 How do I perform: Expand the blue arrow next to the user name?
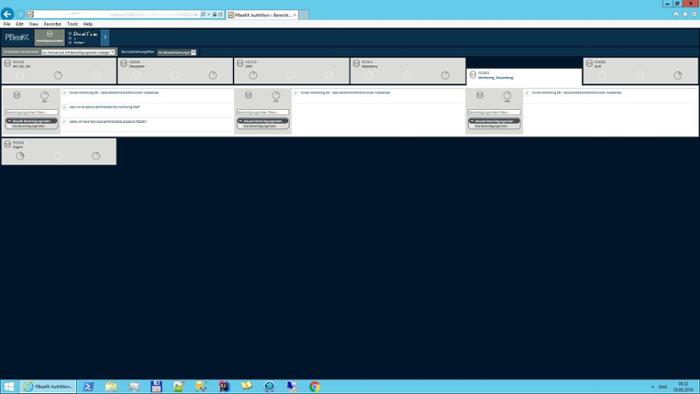[105, 37]
